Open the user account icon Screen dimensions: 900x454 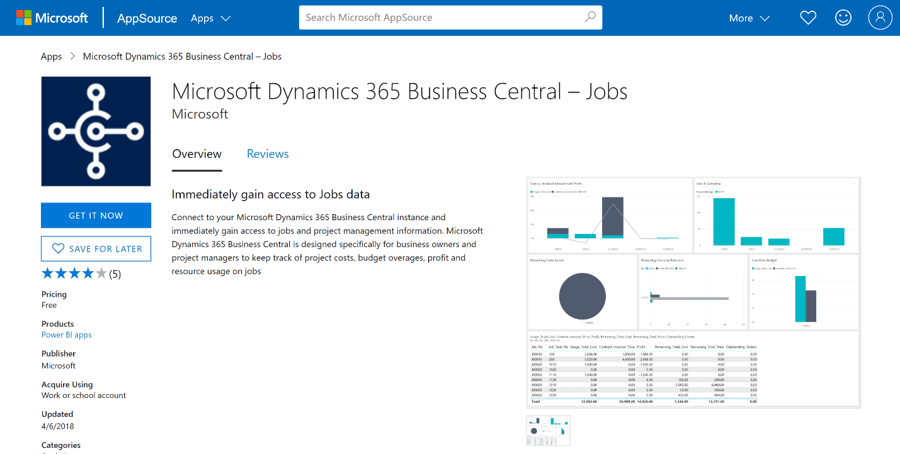[880, 18]
